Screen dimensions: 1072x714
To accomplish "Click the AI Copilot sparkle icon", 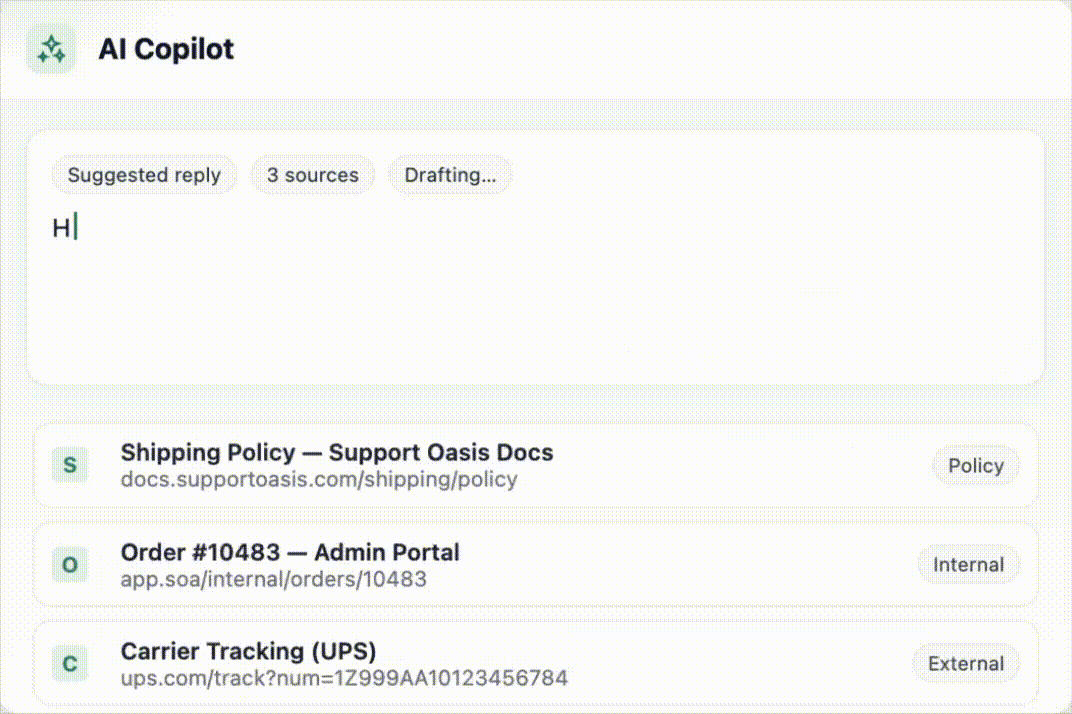I will click(50, 48).
